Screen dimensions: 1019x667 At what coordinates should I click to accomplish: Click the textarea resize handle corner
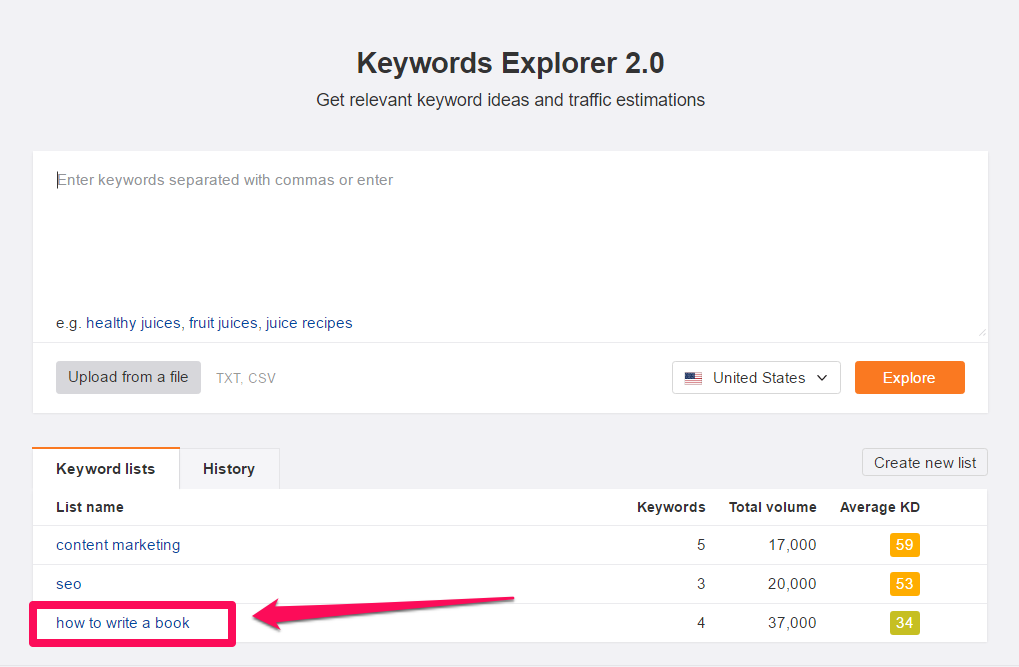[981, 332]
